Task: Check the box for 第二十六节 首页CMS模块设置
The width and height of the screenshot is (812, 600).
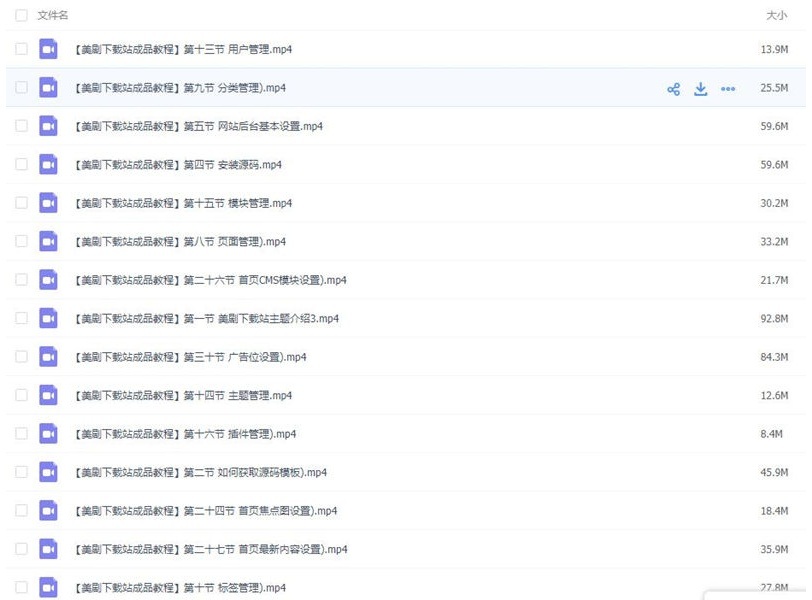Action: 21,280
